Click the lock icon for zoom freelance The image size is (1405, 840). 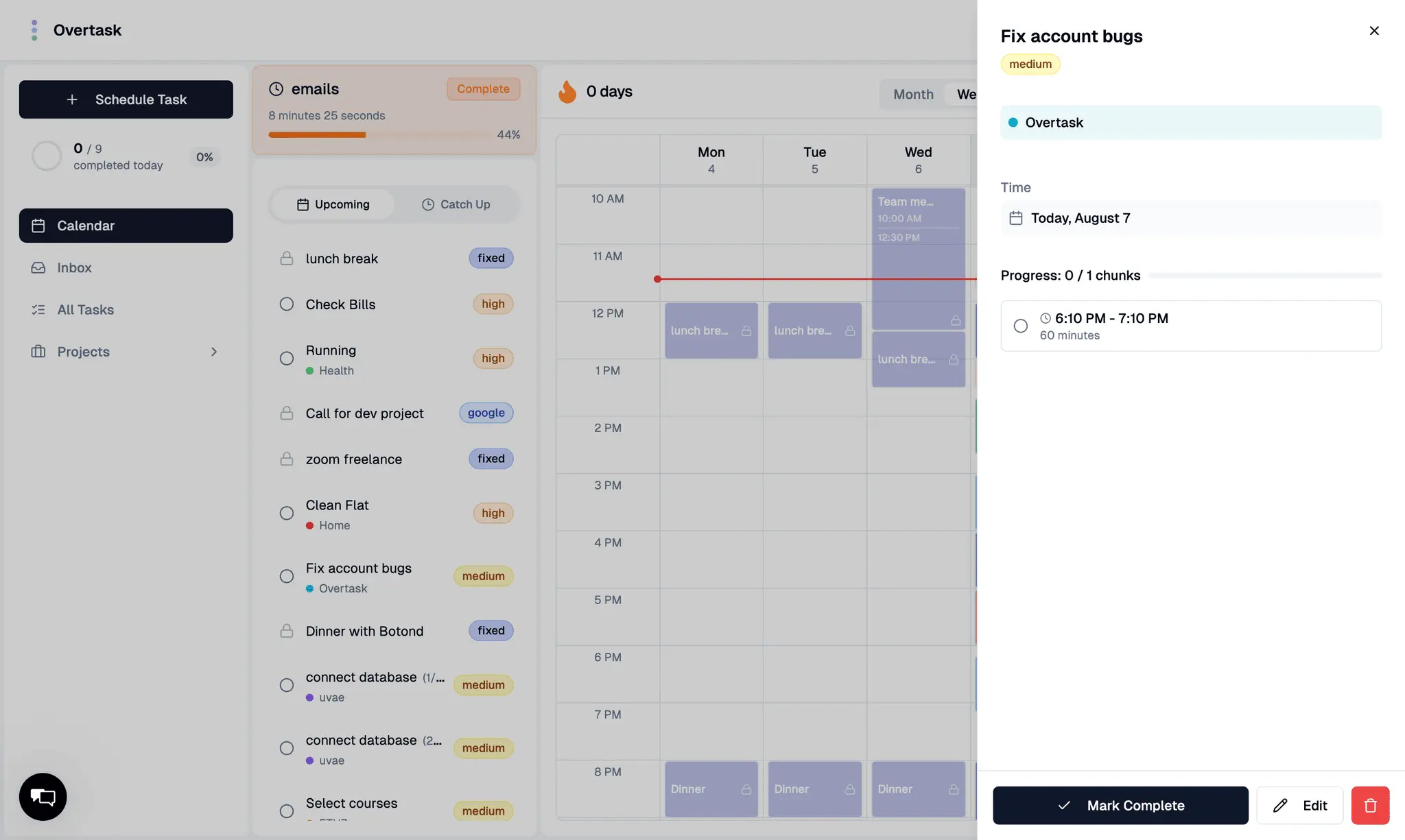(287, 459)
